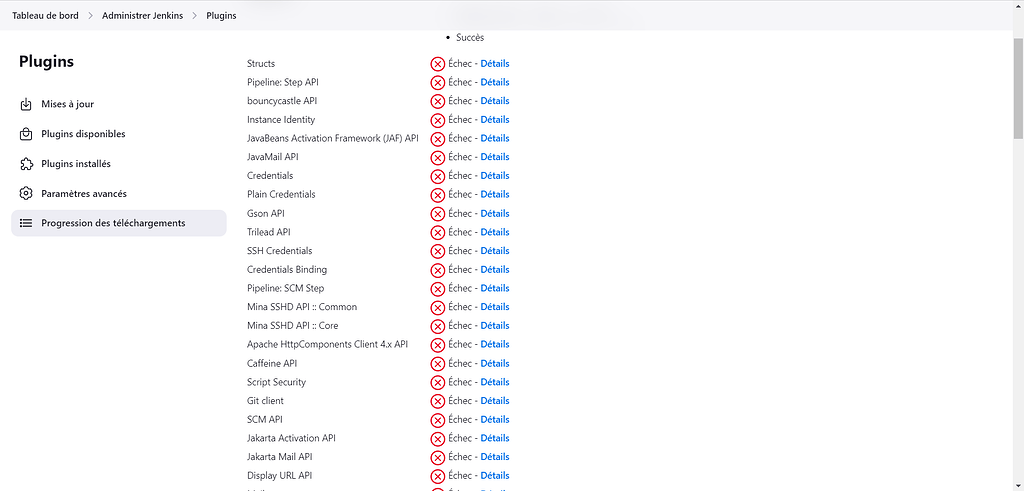Image resolution: width=1024 pixels, height=491 pixels.
Task: Click the Paramètres avancés gear icon
Action: [27, 194]
